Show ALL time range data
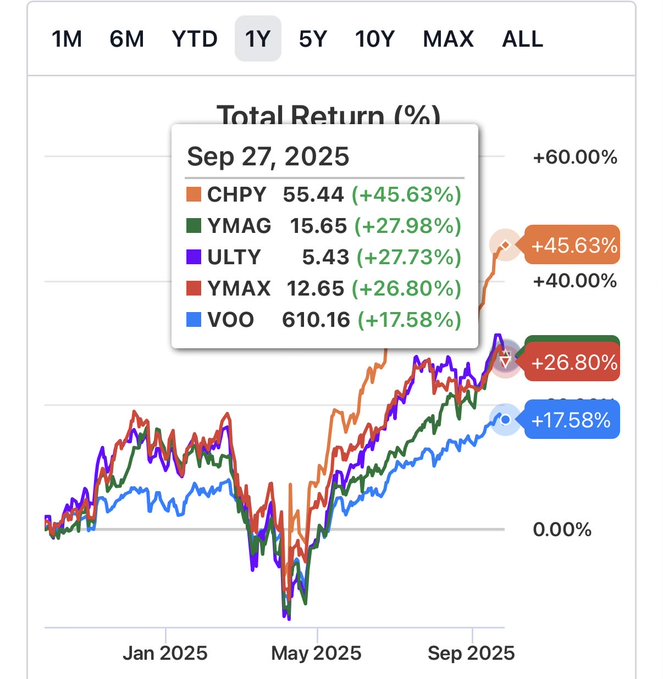 coord(522,39)
